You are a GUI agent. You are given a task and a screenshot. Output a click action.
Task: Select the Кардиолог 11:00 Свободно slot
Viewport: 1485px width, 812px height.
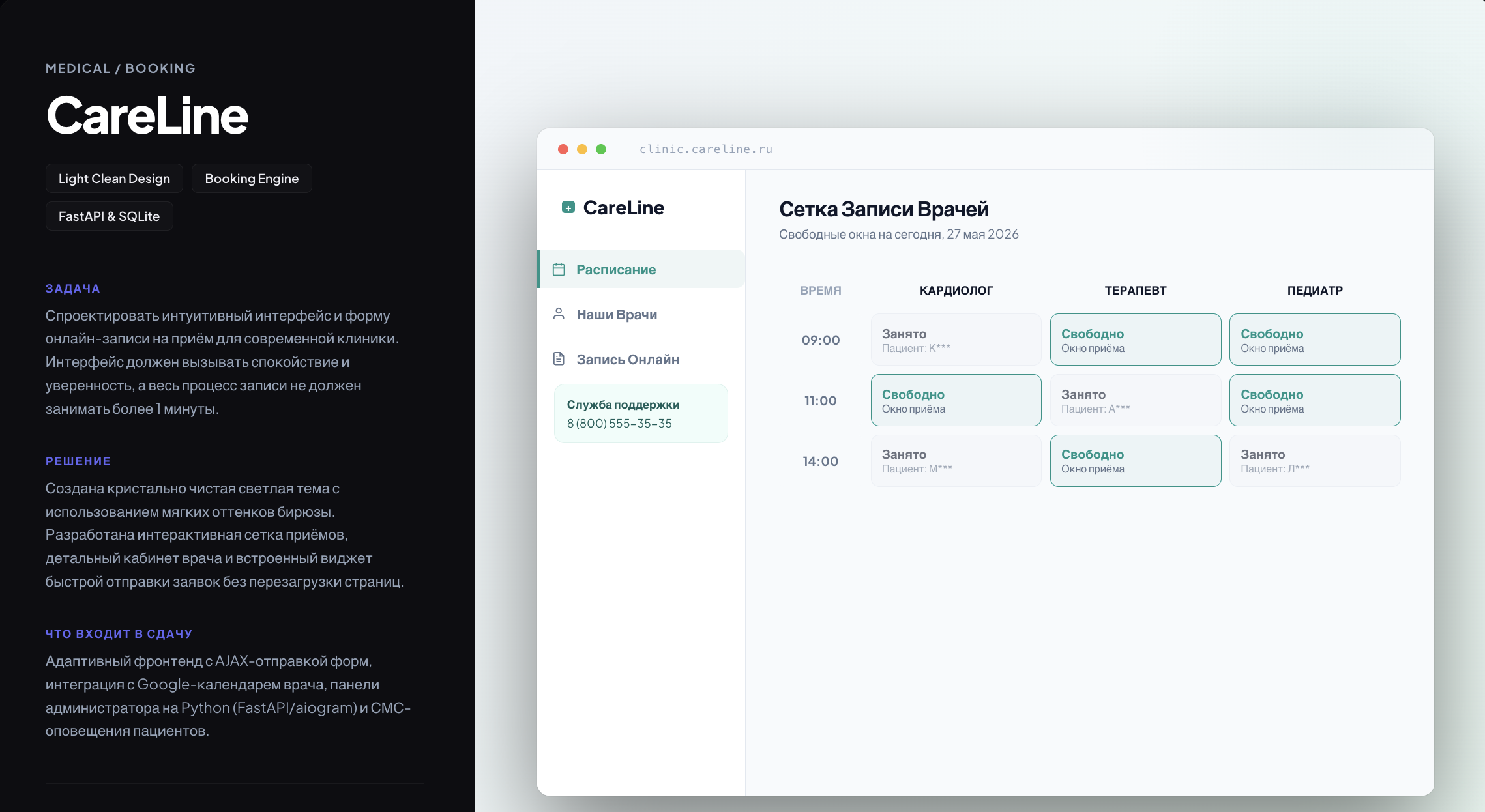pyautogui.click(x=956, y=400)
